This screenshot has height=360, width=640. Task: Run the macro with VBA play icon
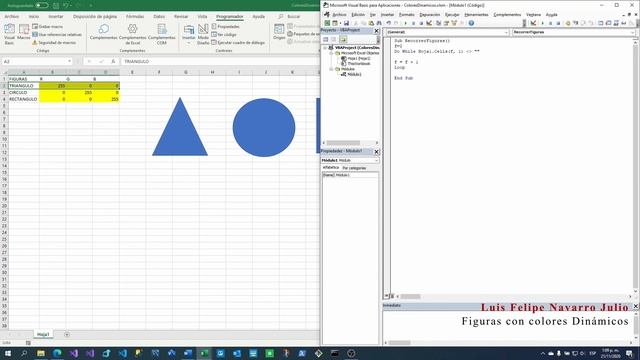(x=405, y=23)
